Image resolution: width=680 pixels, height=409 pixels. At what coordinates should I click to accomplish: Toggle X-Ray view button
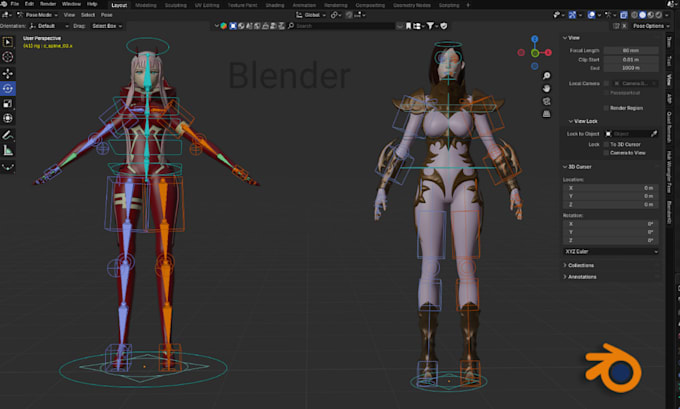click(x=624, y=15)
